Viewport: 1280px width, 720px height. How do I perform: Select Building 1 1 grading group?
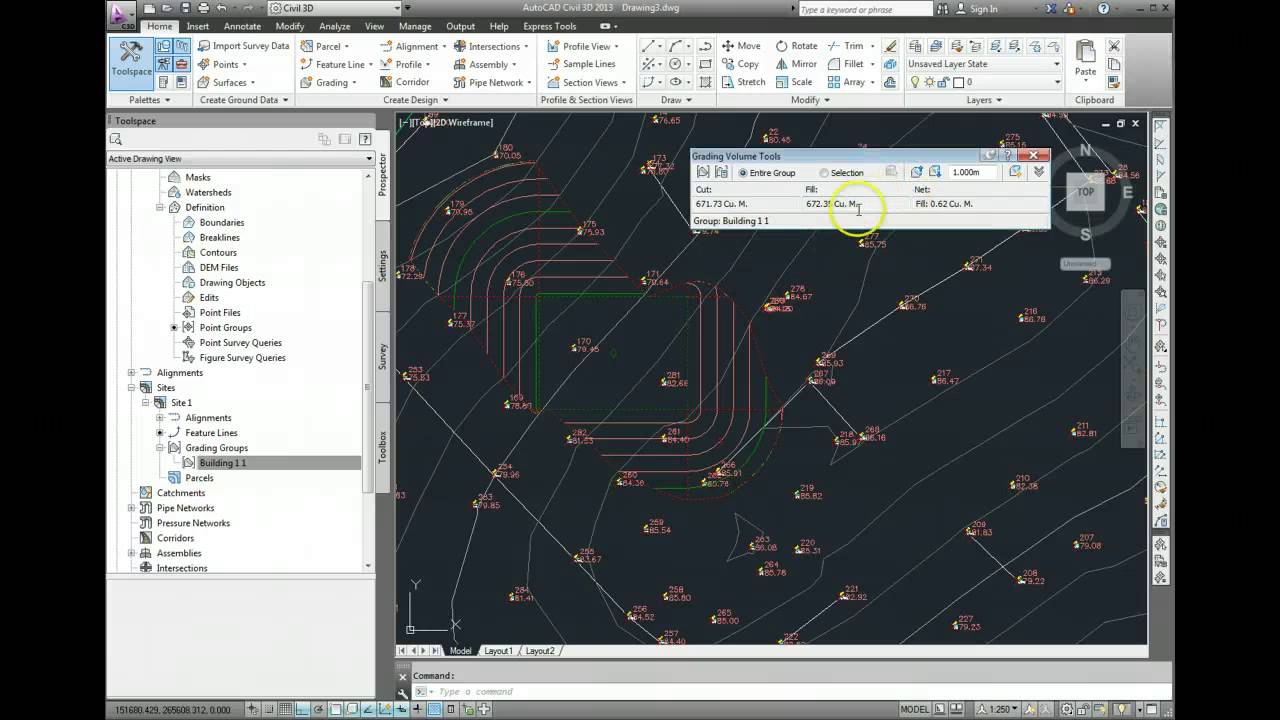pyautogui.click(x=222, y=463)
